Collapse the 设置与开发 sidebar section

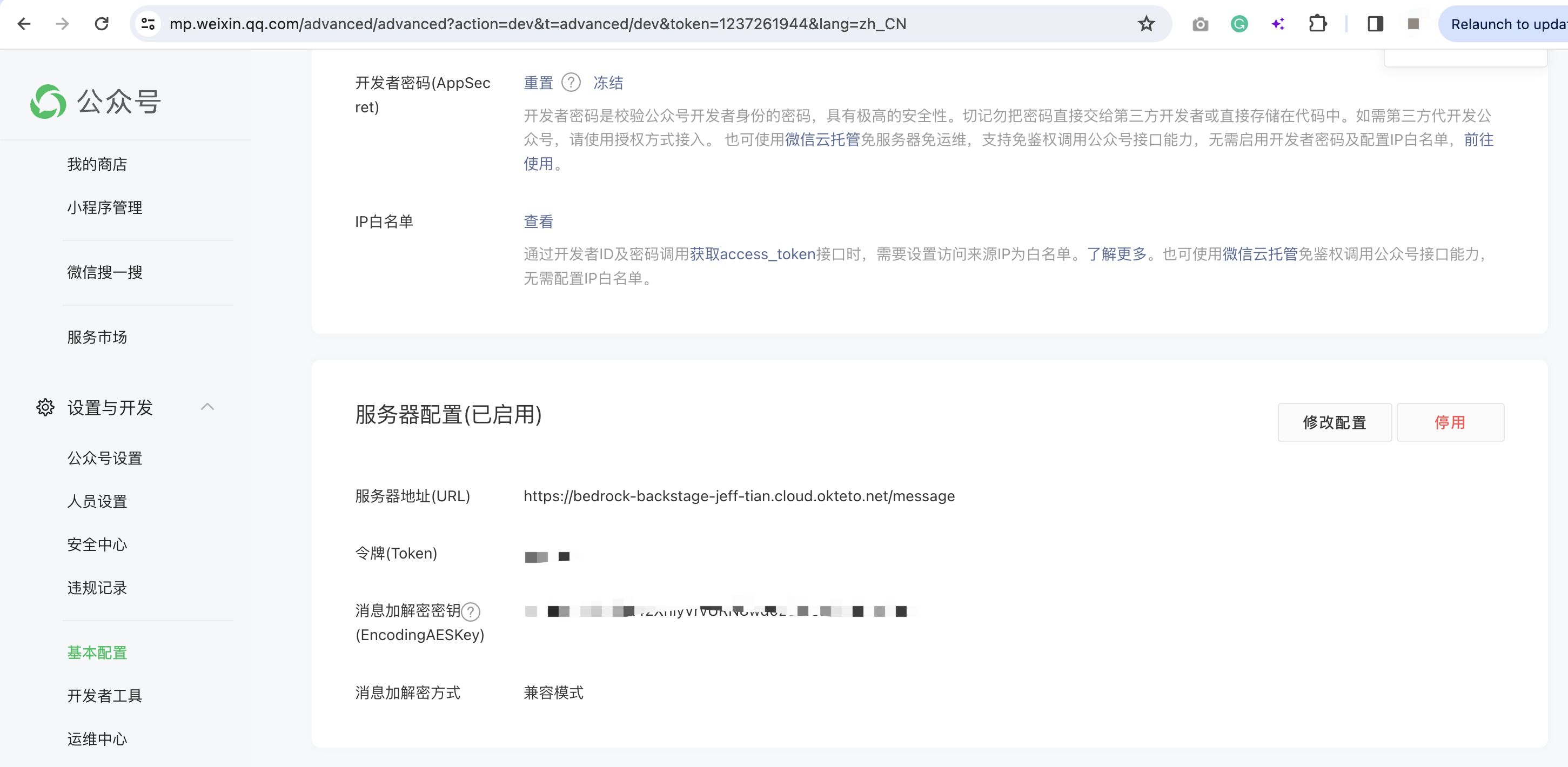pyautogui.click(x=207, y=407)
